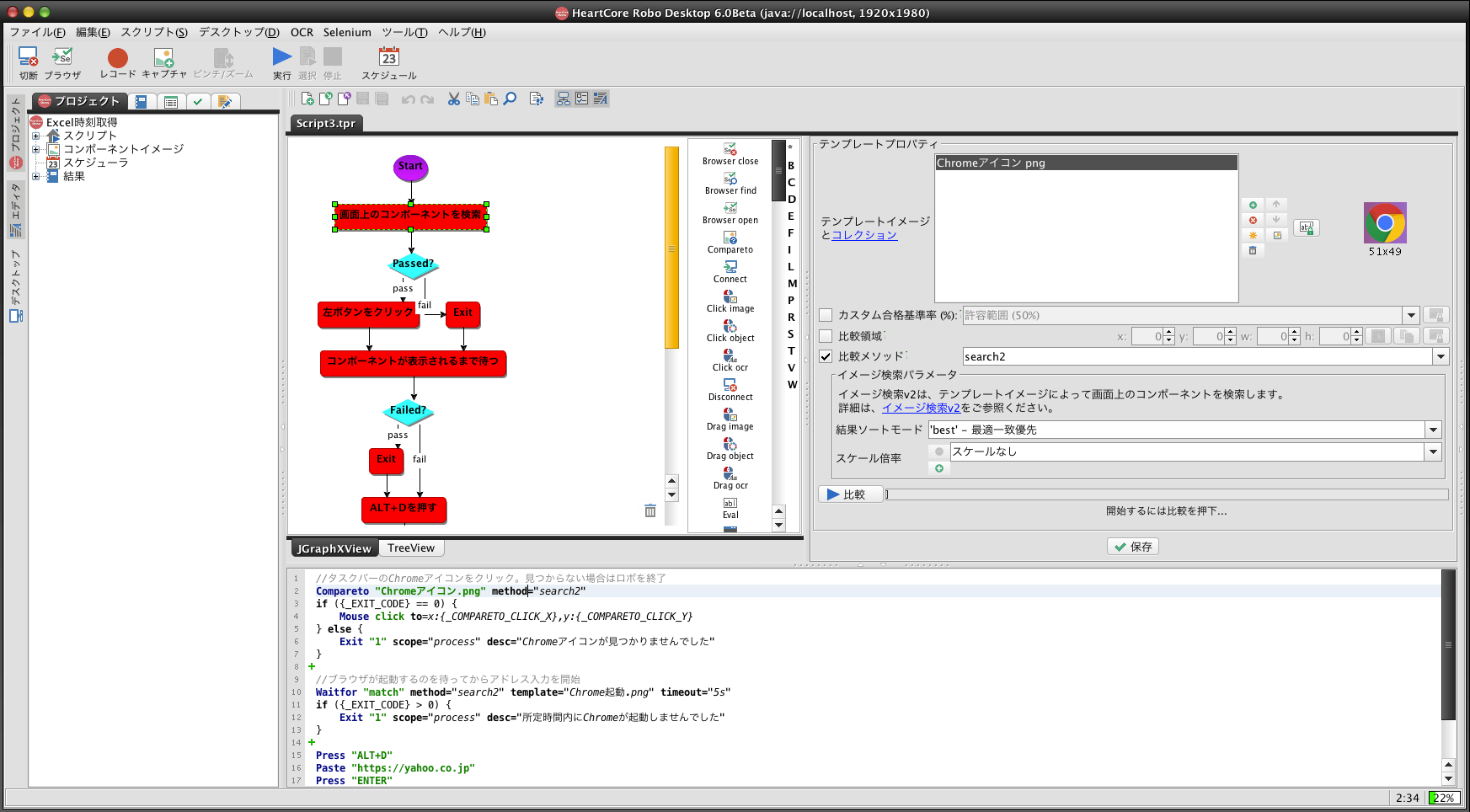Open ファイル(F) menu
Viewport: 1470px width, 812px height.
(x=37, y=32)
